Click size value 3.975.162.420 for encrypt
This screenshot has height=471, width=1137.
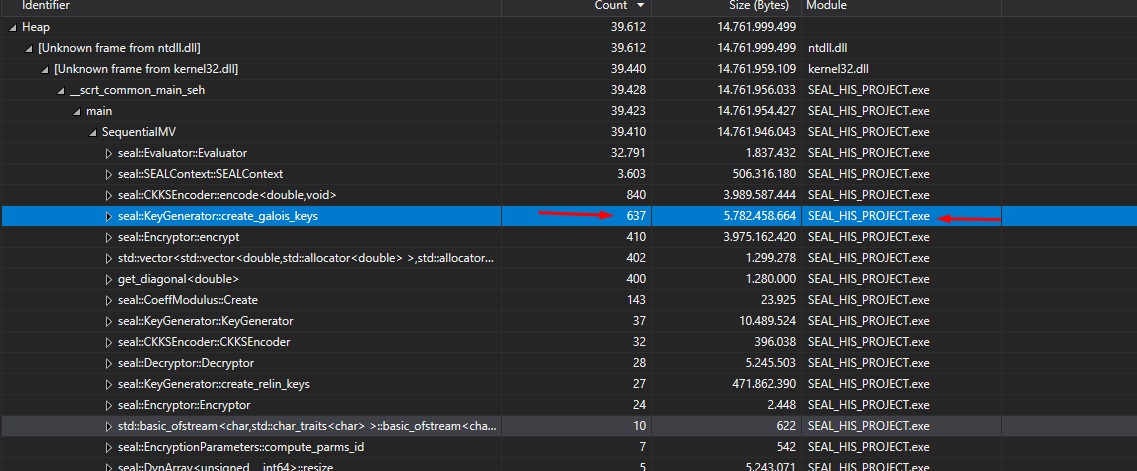(757, 238)
